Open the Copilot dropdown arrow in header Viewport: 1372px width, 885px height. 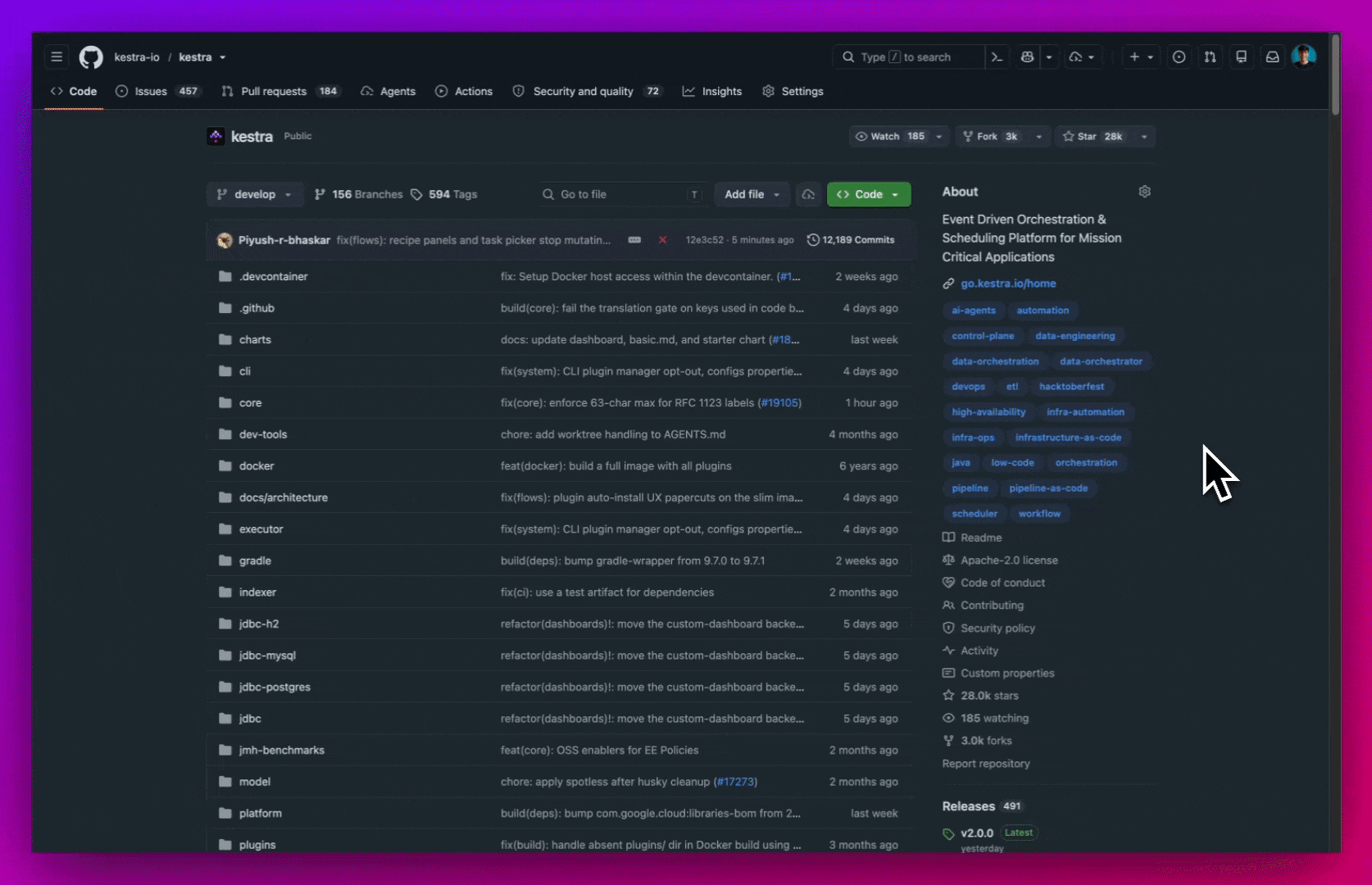pos(1049,57)
